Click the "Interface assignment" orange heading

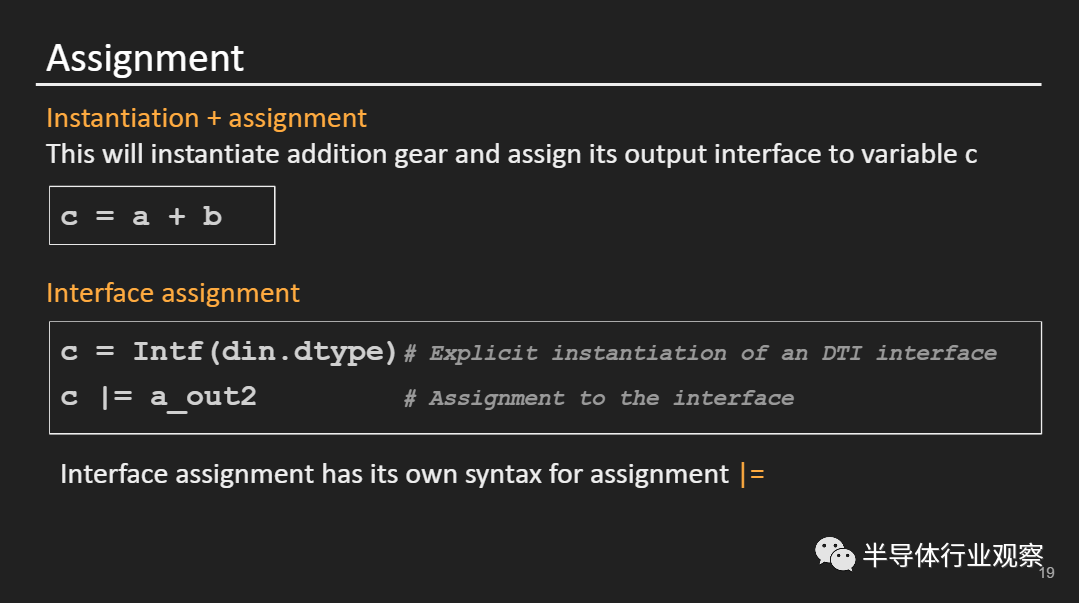coord(173,293)
